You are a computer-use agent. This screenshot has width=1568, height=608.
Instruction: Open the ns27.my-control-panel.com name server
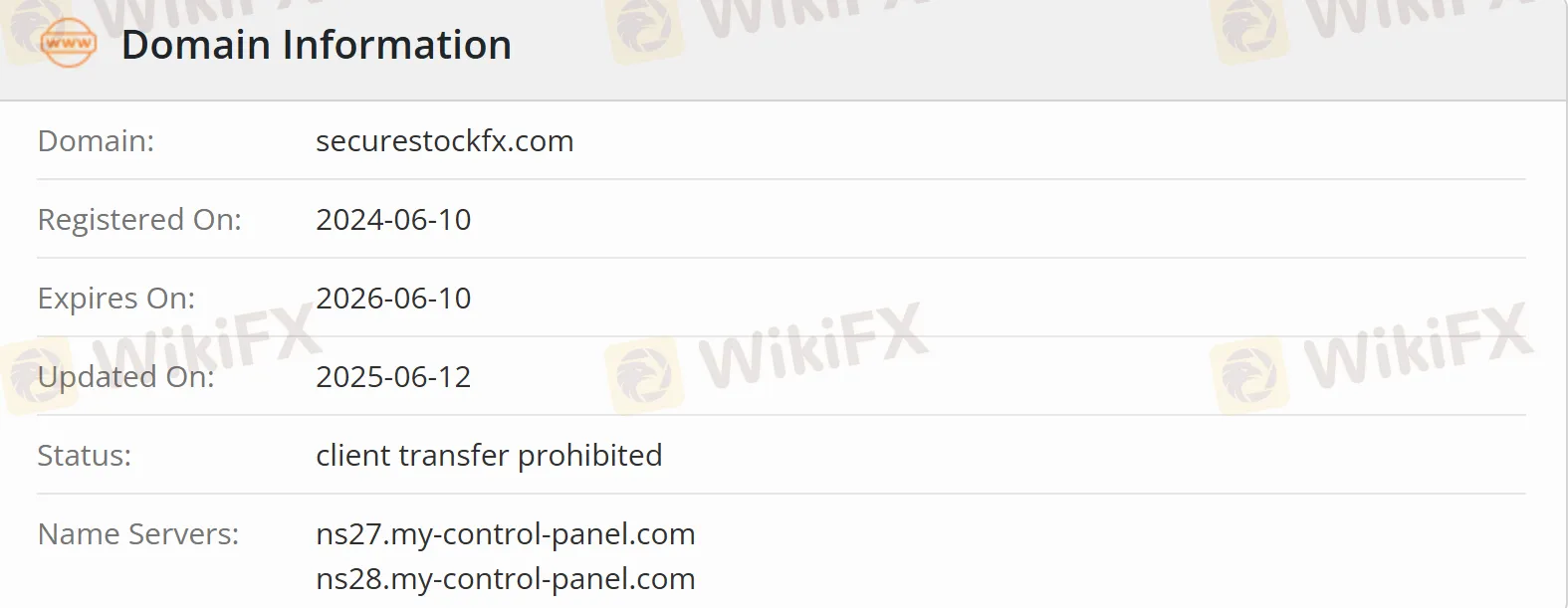(x=505, y=534)
